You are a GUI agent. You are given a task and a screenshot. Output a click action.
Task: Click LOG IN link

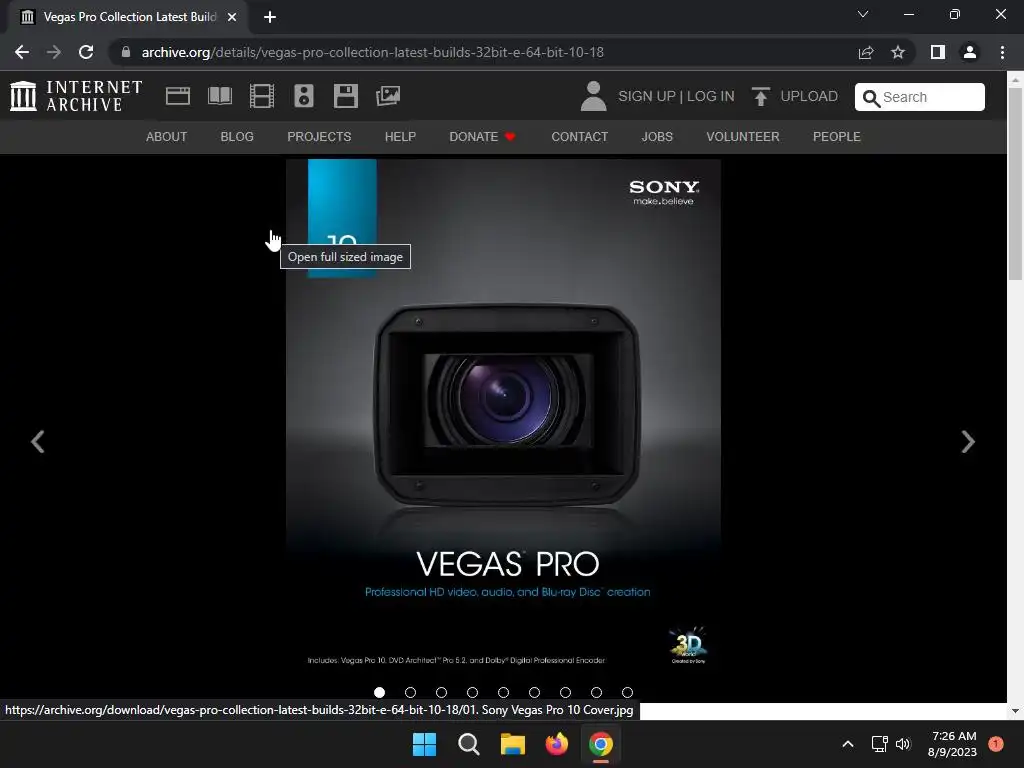point(711,96)
